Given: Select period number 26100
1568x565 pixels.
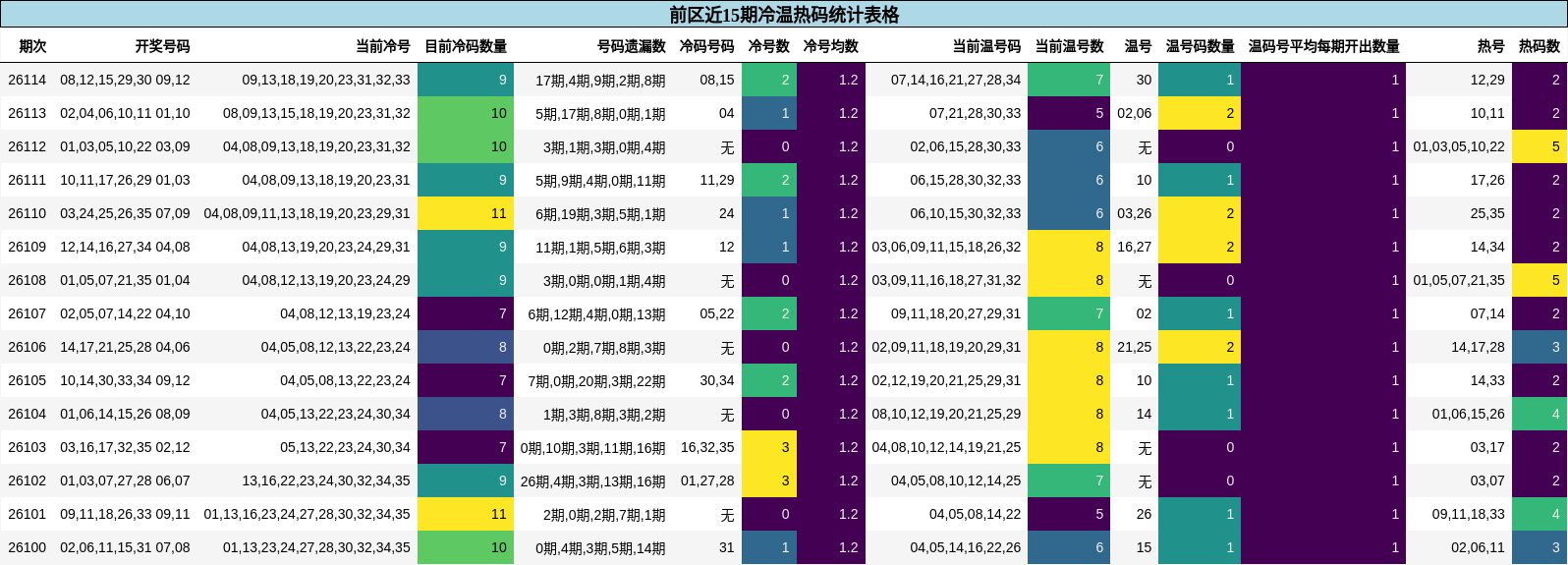Looking at the screenshot, I should coord(27,547).
